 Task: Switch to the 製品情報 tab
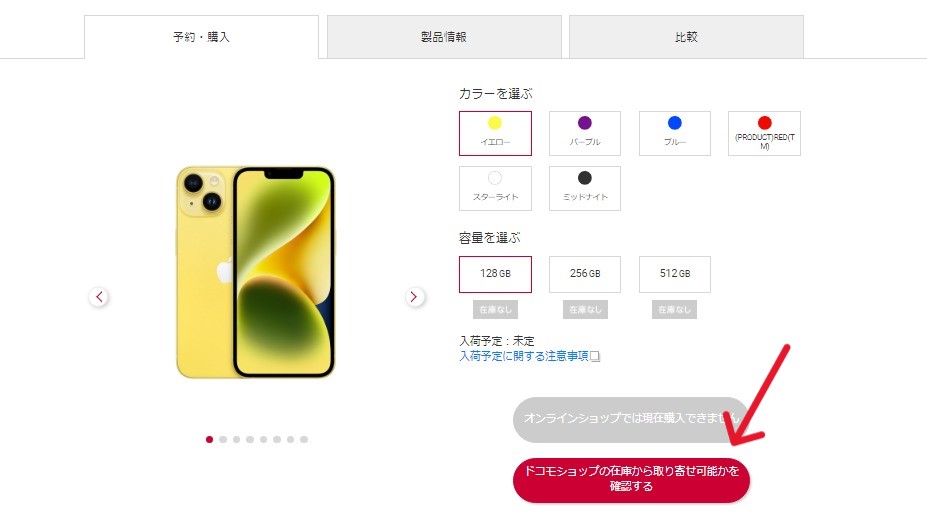pos(444,37)
